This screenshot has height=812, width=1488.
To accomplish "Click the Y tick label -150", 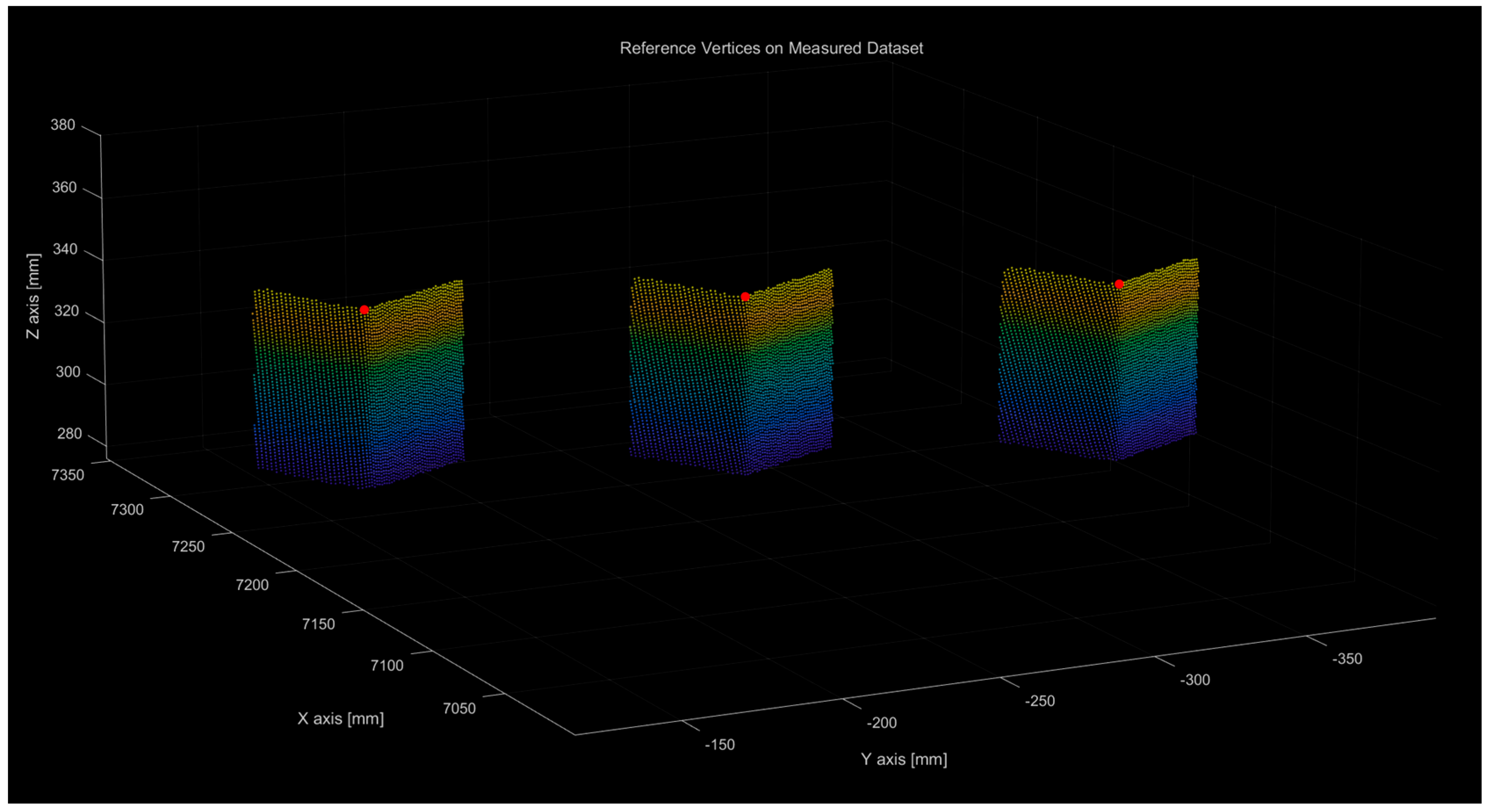I will point(720,745).
